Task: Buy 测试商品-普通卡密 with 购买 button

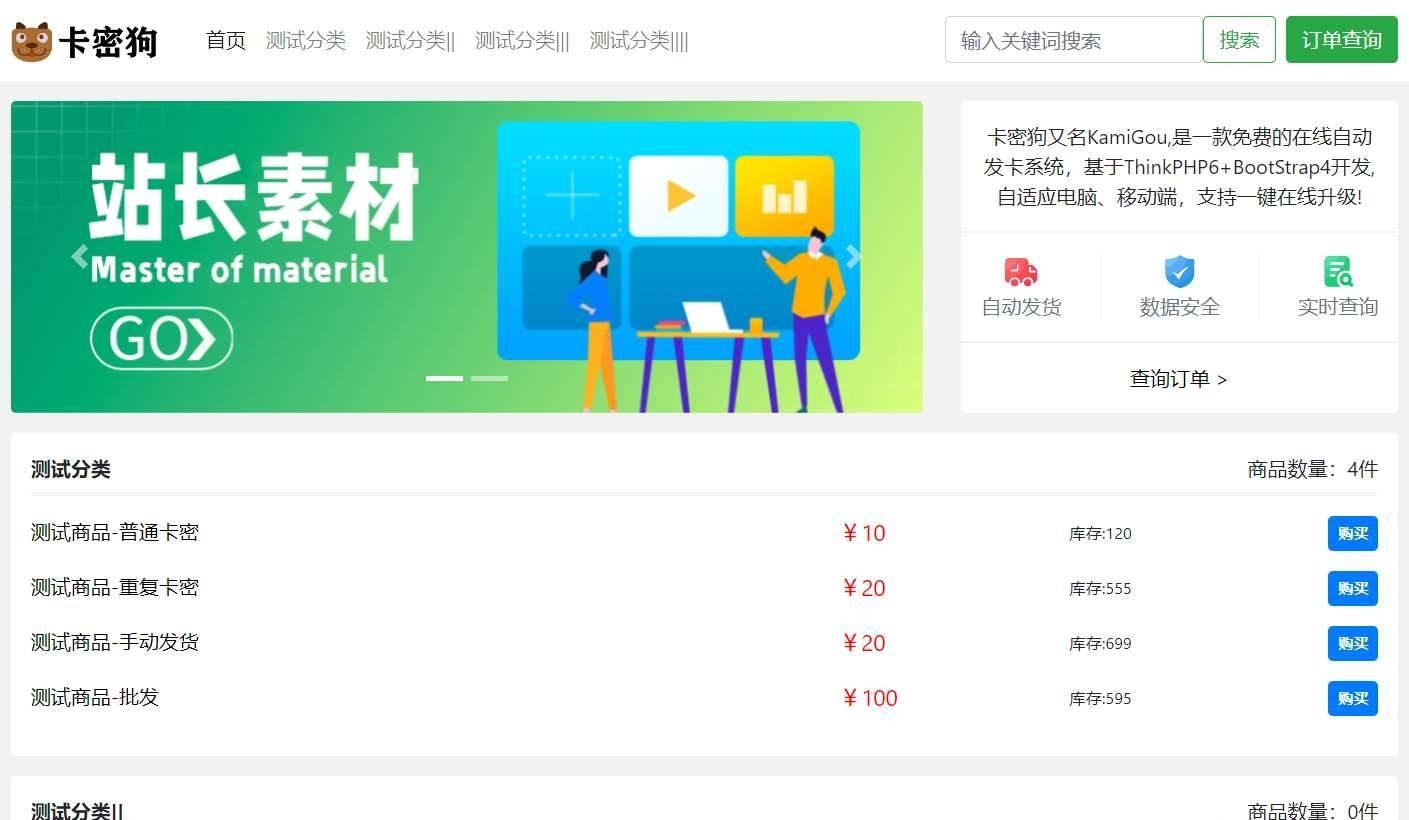Action: 1352,533
